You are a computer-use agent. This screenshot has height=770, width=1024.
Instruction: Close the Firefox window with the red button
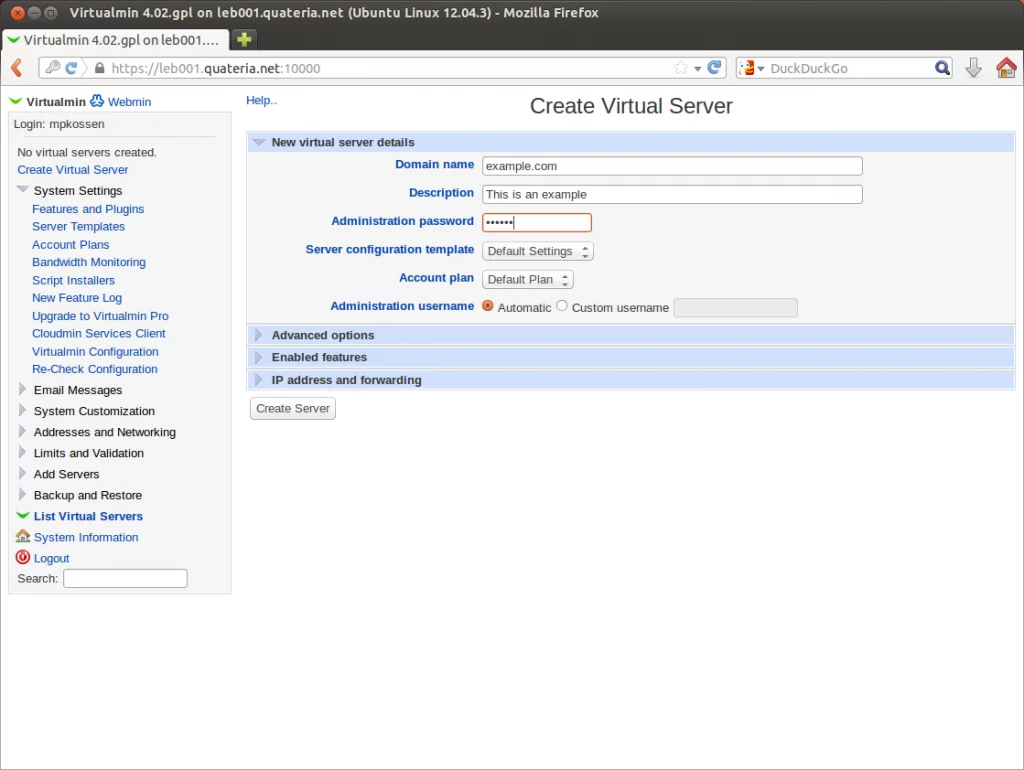coord(18,12)
